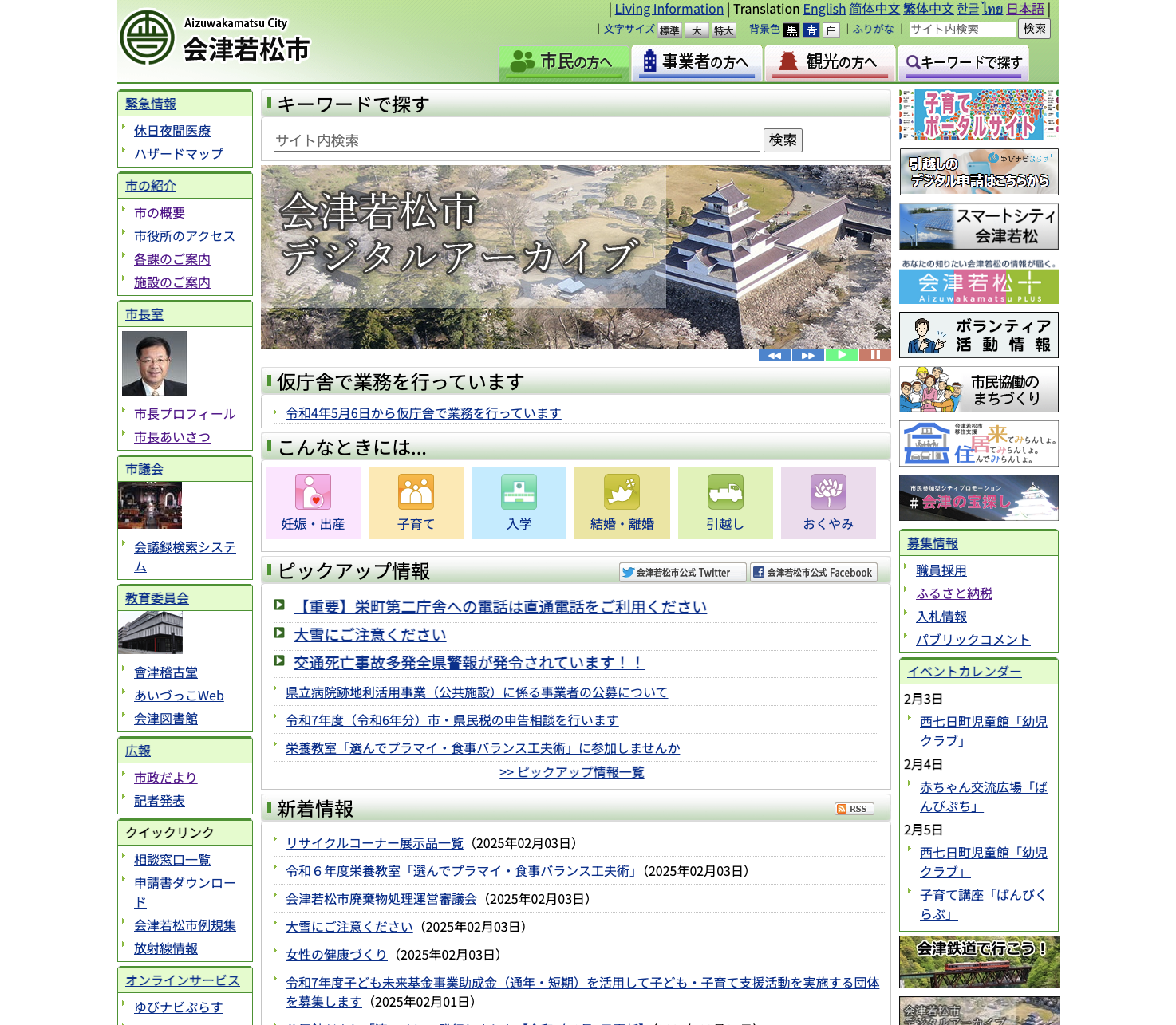Open the 緊急情報 emergency info heading

(151, 104)
